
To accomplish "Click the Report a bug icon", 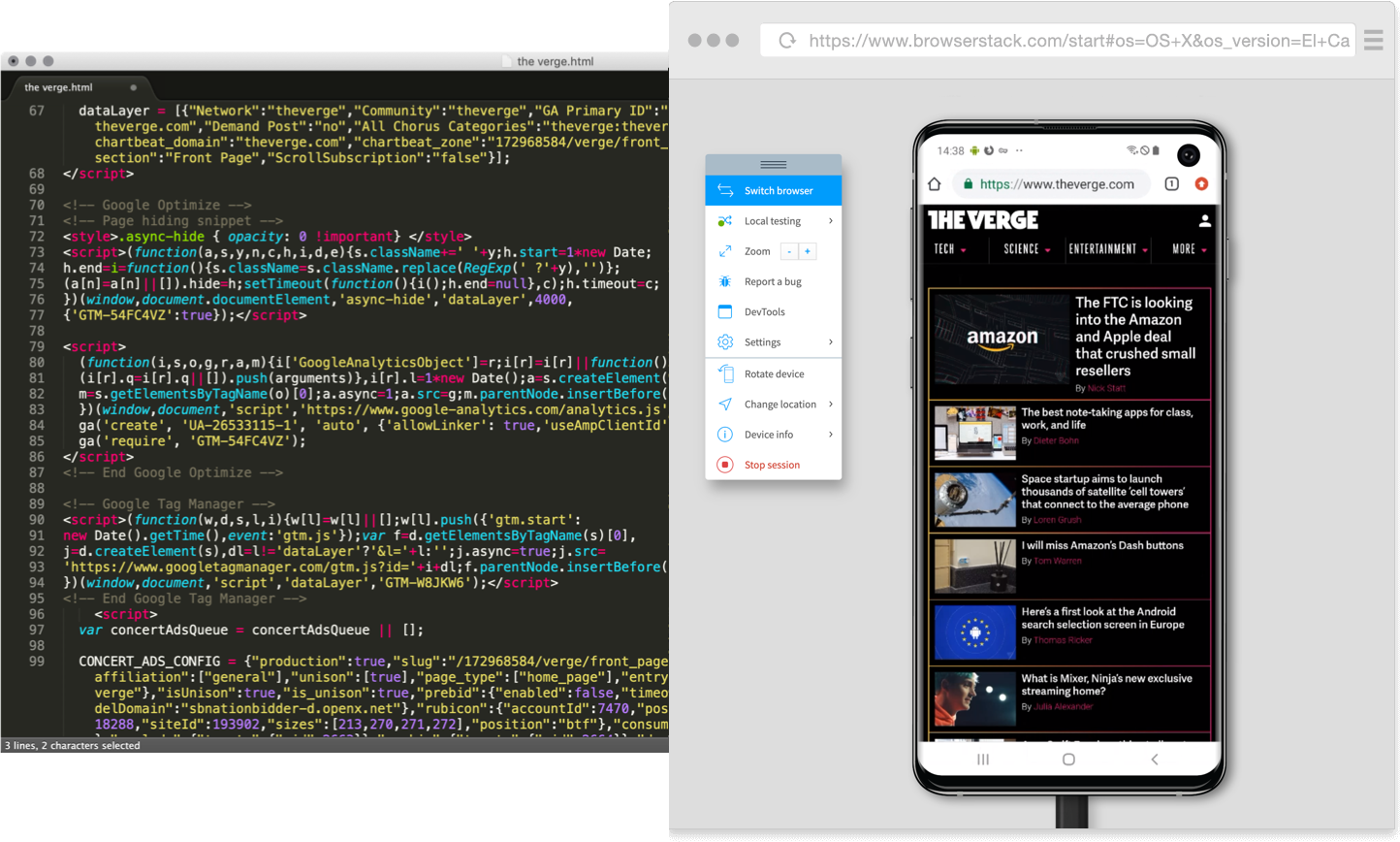I will click(x=724, y=281).
